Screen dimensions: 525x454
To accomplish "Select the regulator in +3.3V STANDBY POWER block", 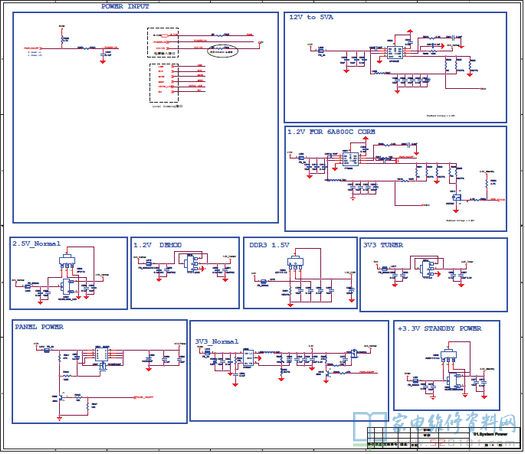I will (448, 356).
